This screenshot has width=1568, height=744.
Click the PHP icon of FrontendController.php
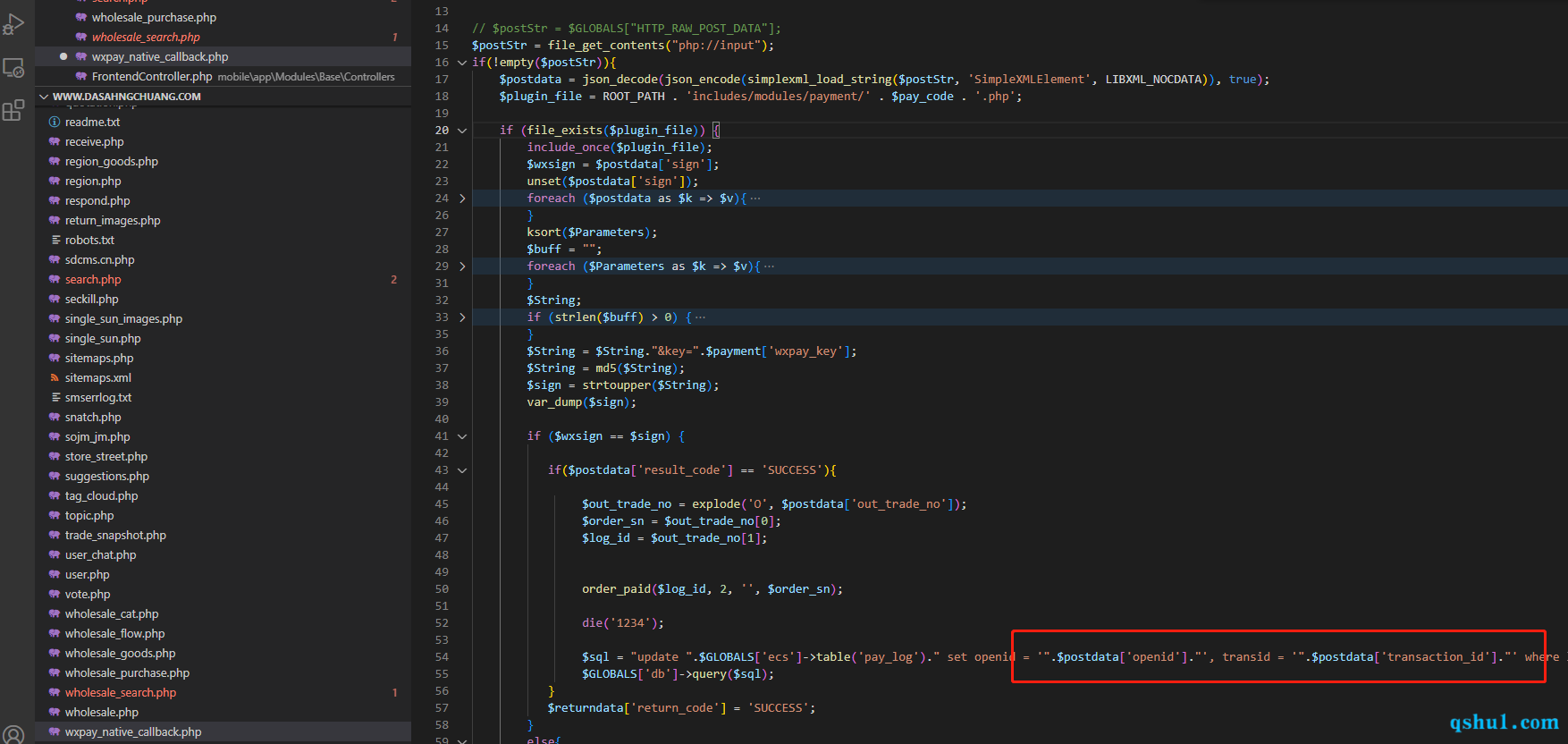click(x=81, y=76)
